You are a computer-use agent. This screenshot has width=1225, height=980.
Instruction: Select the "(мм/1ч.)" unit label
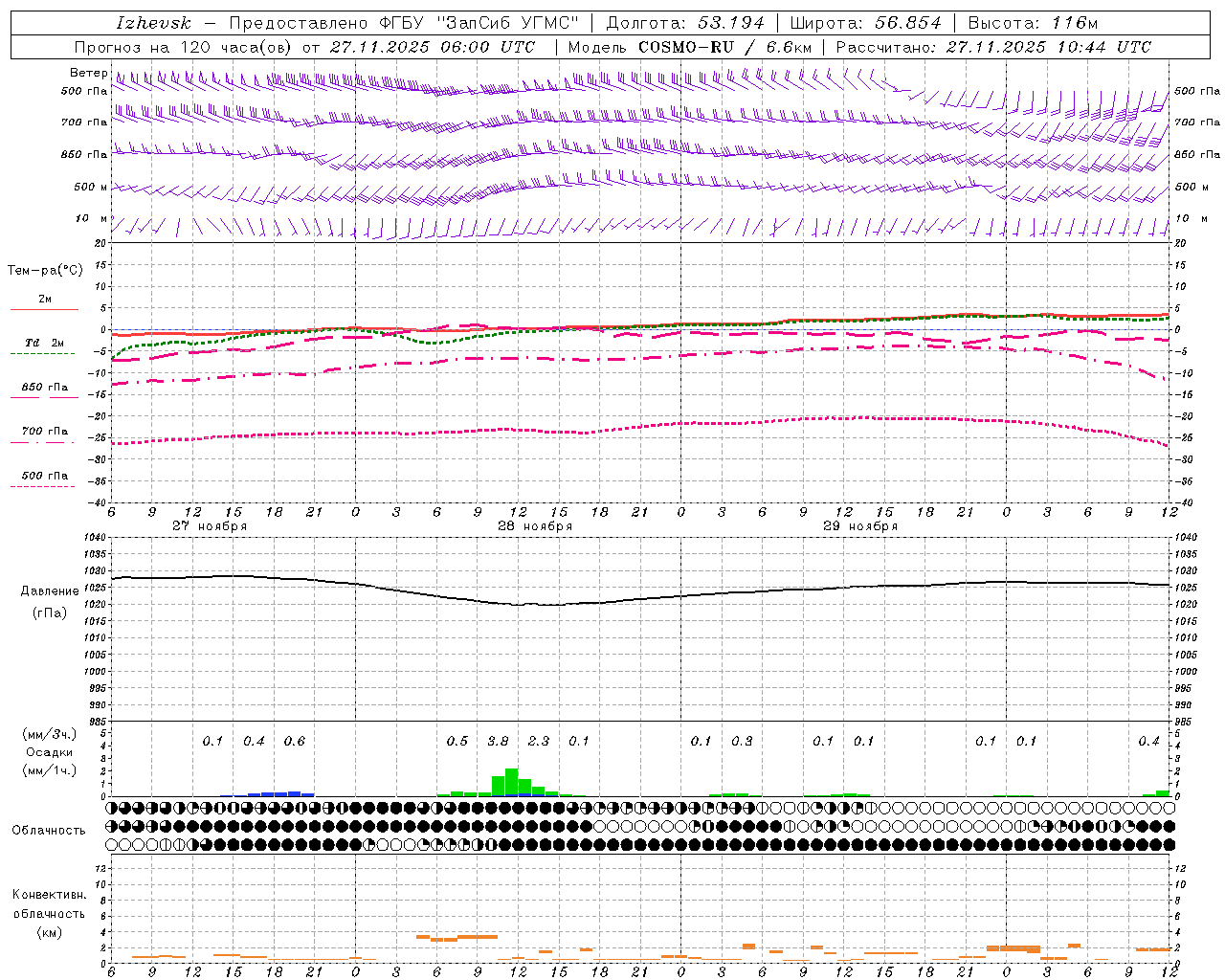coord(49,770)
